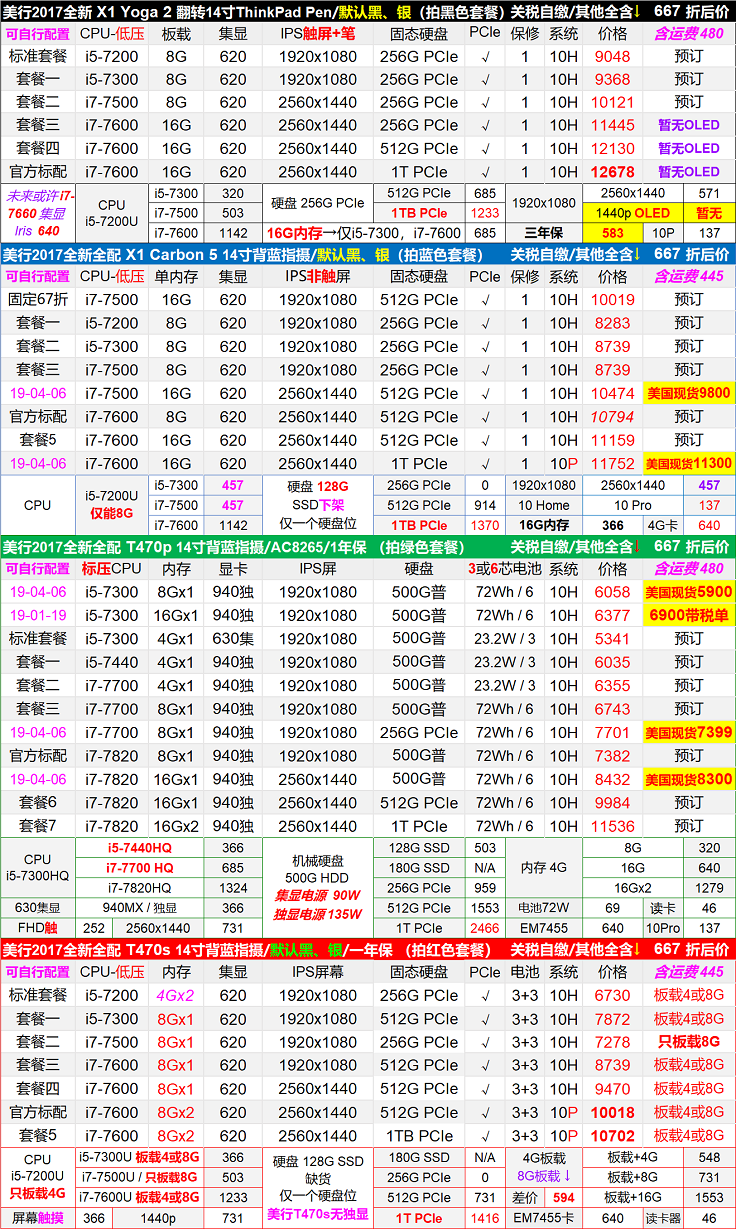Click the T470p section title bar
Viewport: 736px width, 1229px height.
(368, 546)
